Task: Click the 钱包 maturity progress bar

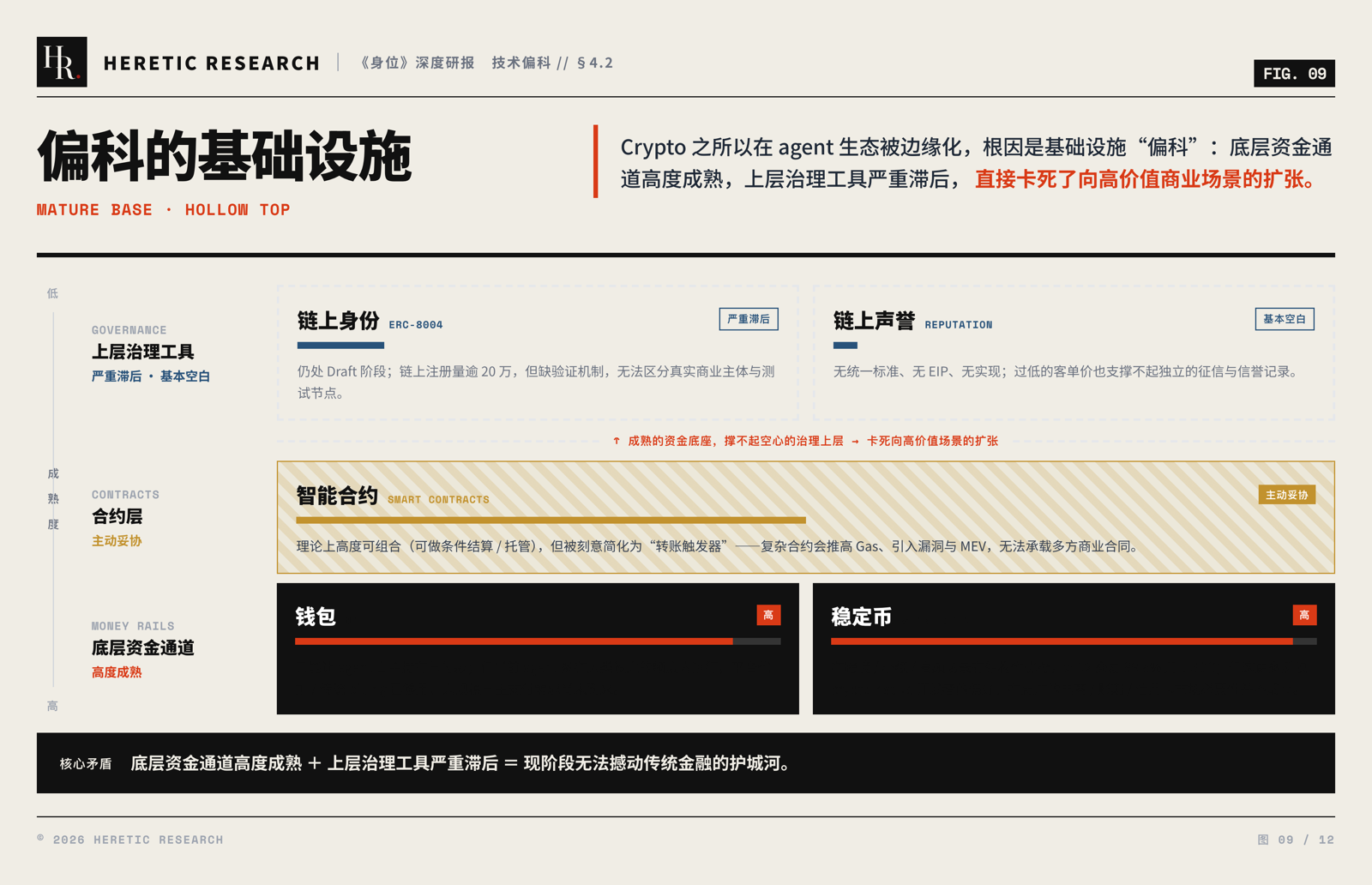Action: click(x=538, y=641)
